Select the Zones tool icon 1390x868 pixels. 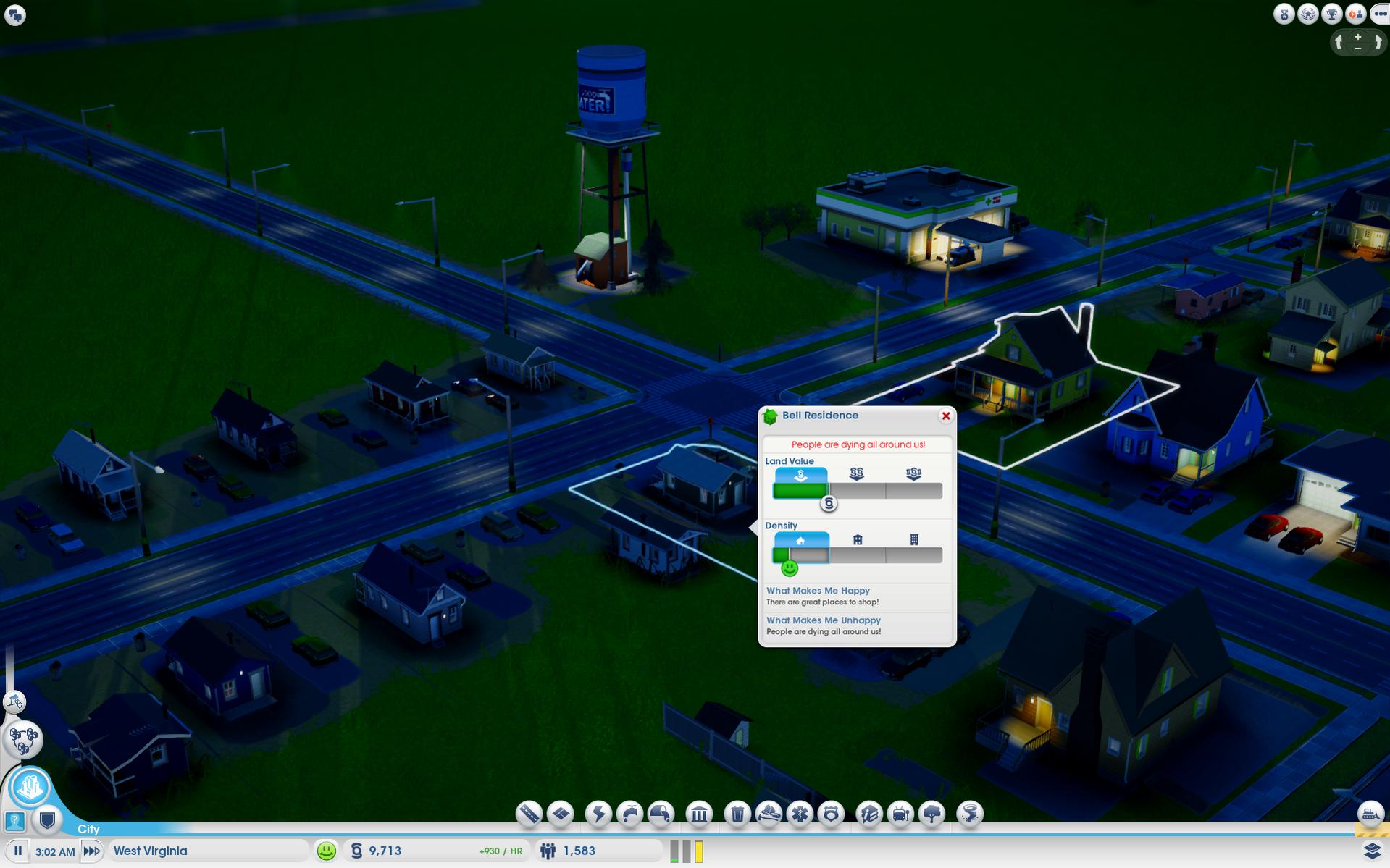coord(561,814)
